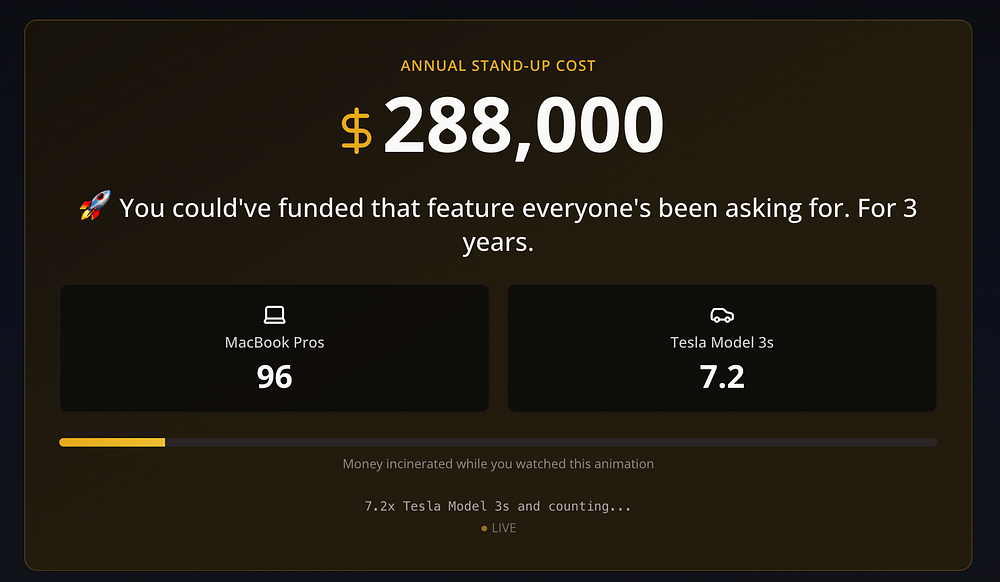Click the Money incinerated caption text

tap(498, 464)
